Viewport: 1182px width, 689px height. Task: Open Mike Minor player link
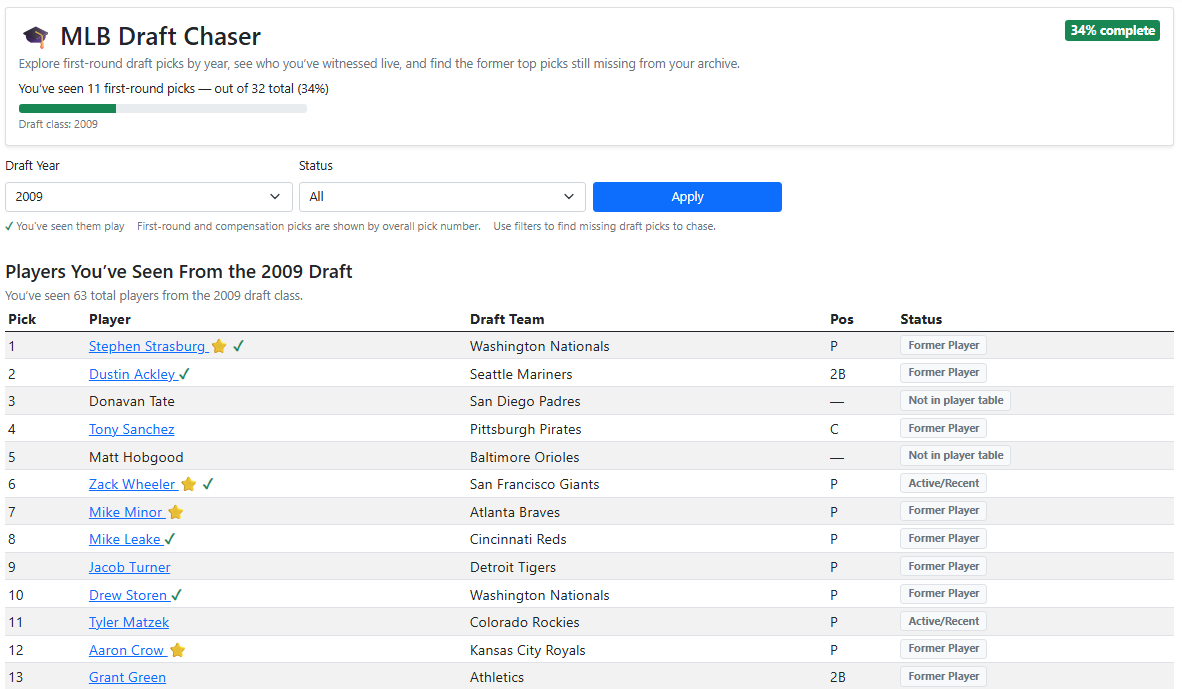point(126,512)
